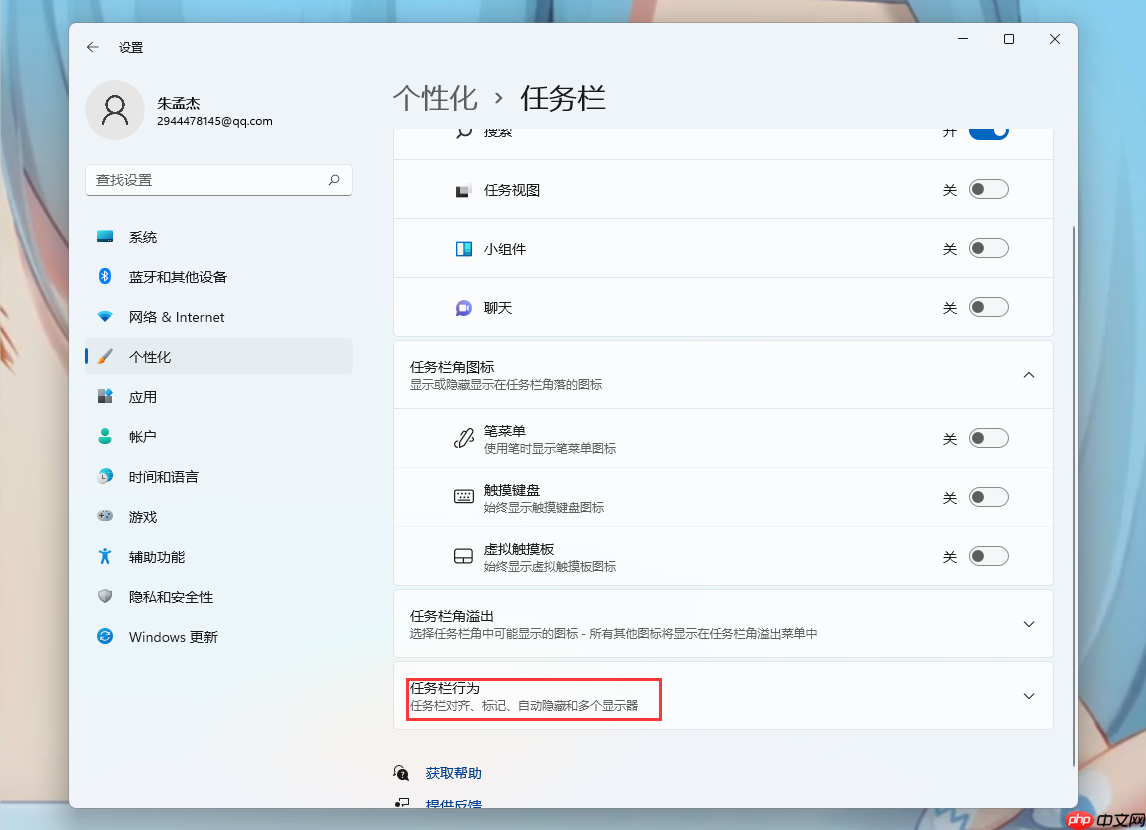Expand the 任务栏行为 section
The image size is (1146, 830).
[x=1029, y=695]
